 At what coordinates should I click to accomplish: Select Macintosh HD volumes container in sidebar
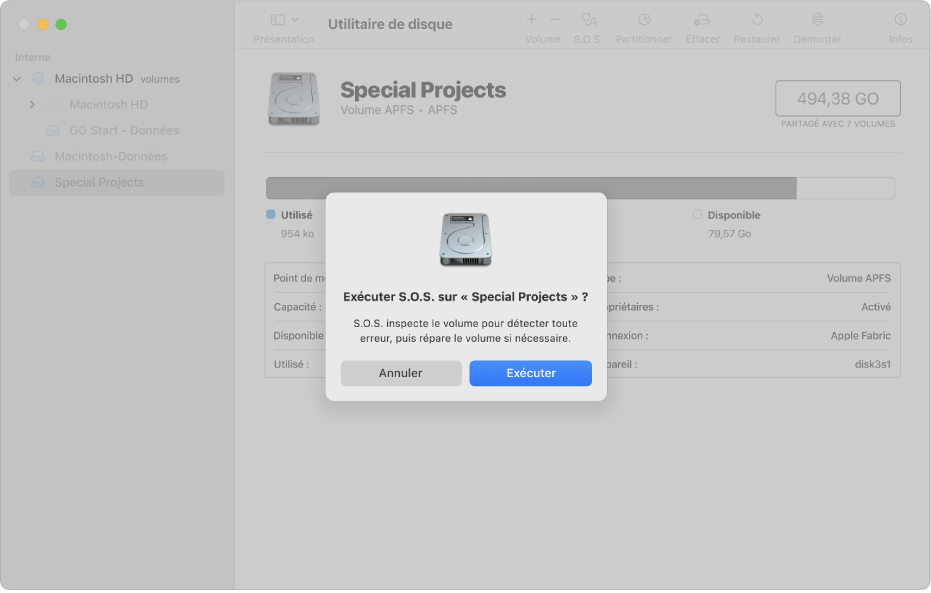[117, 79]
